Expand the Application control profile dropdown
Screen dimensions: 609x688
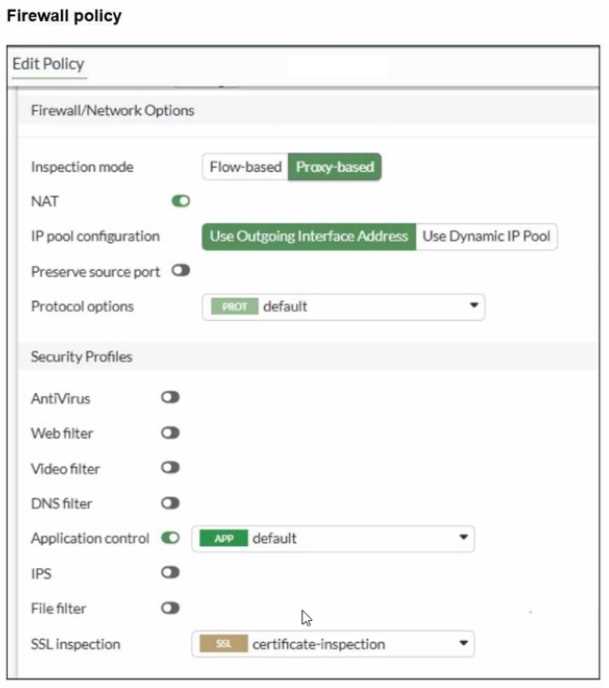pos(463,539)
